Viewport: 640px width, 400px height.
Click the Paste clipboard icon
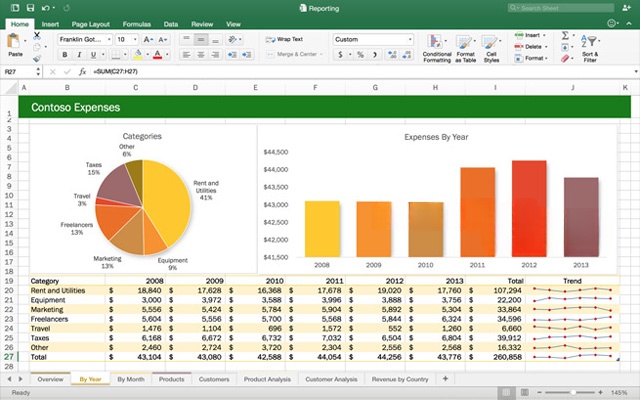(x=13, y=41)
